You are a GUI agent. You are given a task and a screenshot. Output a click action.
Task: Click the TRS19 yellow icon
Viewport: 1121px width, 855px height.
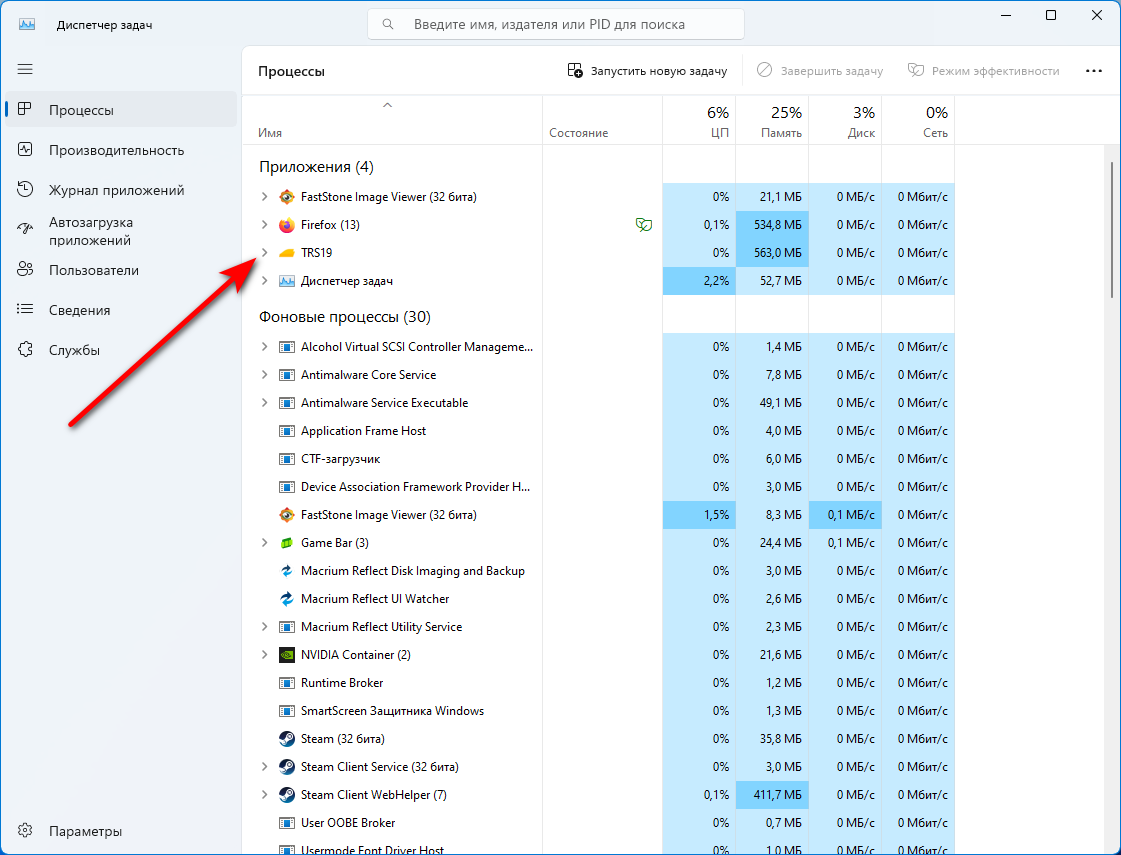coord(287,252)
